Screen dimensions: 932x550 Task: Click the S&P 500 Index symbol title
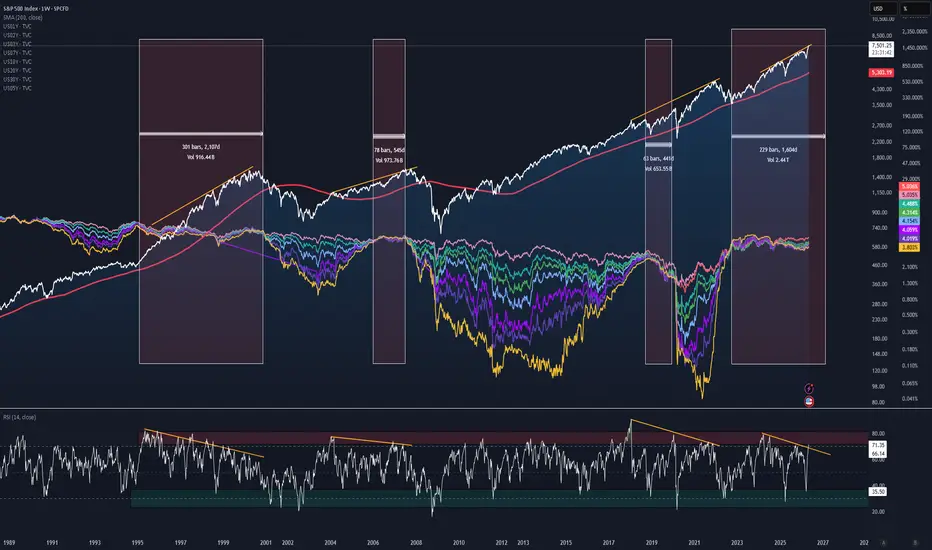(36, 9)
